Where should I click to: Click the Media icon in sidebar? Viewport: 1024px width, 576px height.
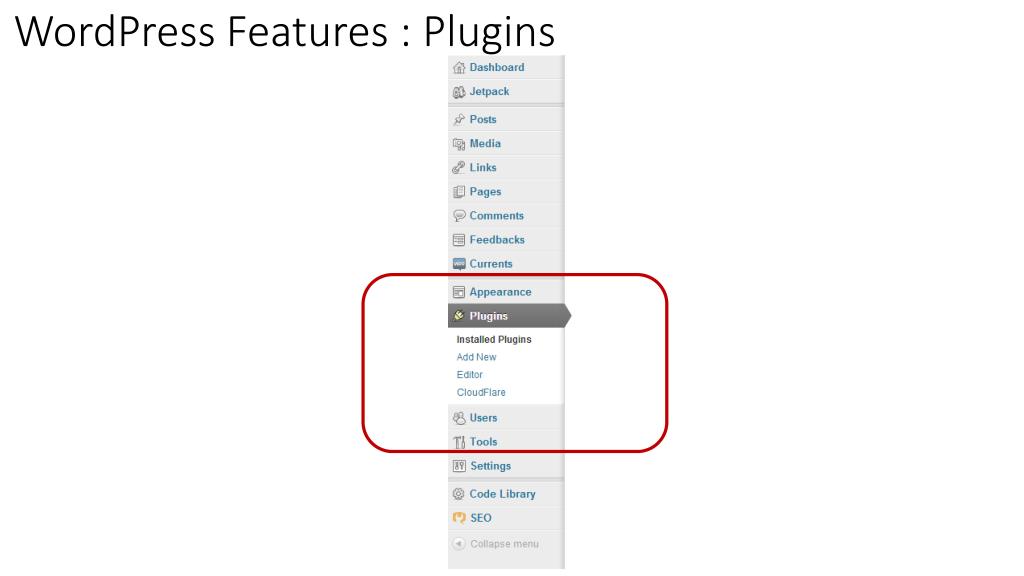coord(459,144)
